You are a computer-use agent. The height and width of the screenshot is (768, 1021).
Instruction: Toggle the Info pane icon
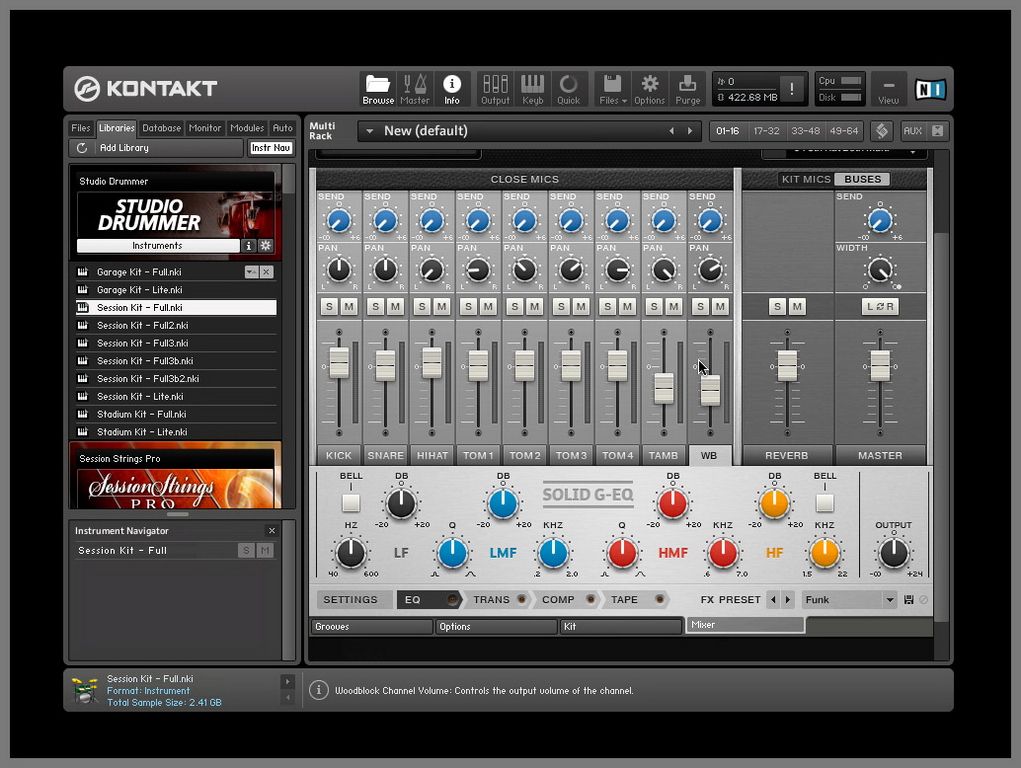[451, 89]
